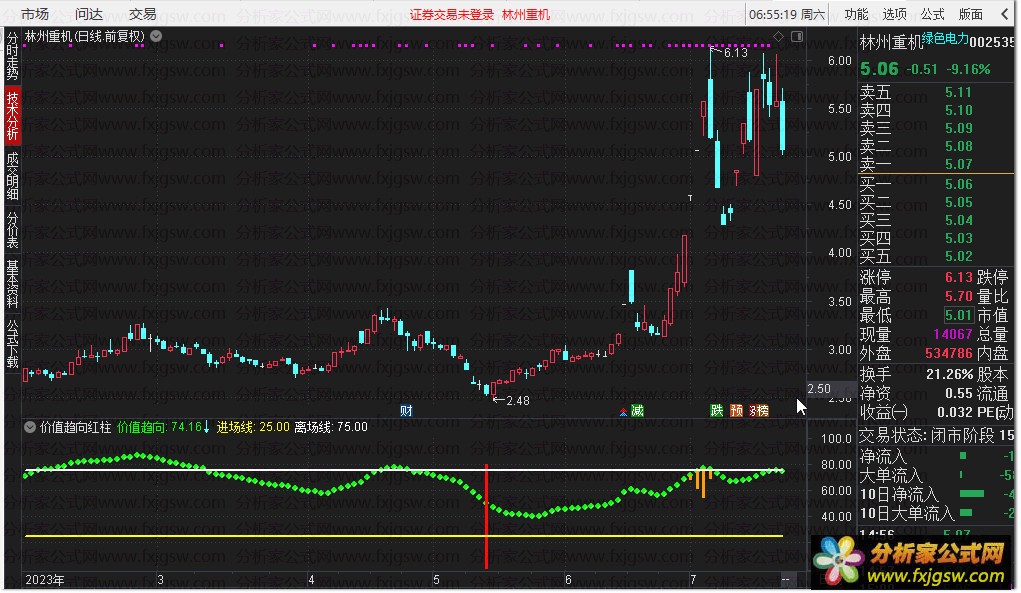Click the 净资 value 0.55
Image resolution: width=1021 pixels, height=593 pixels.
click(x=958, y=393)
